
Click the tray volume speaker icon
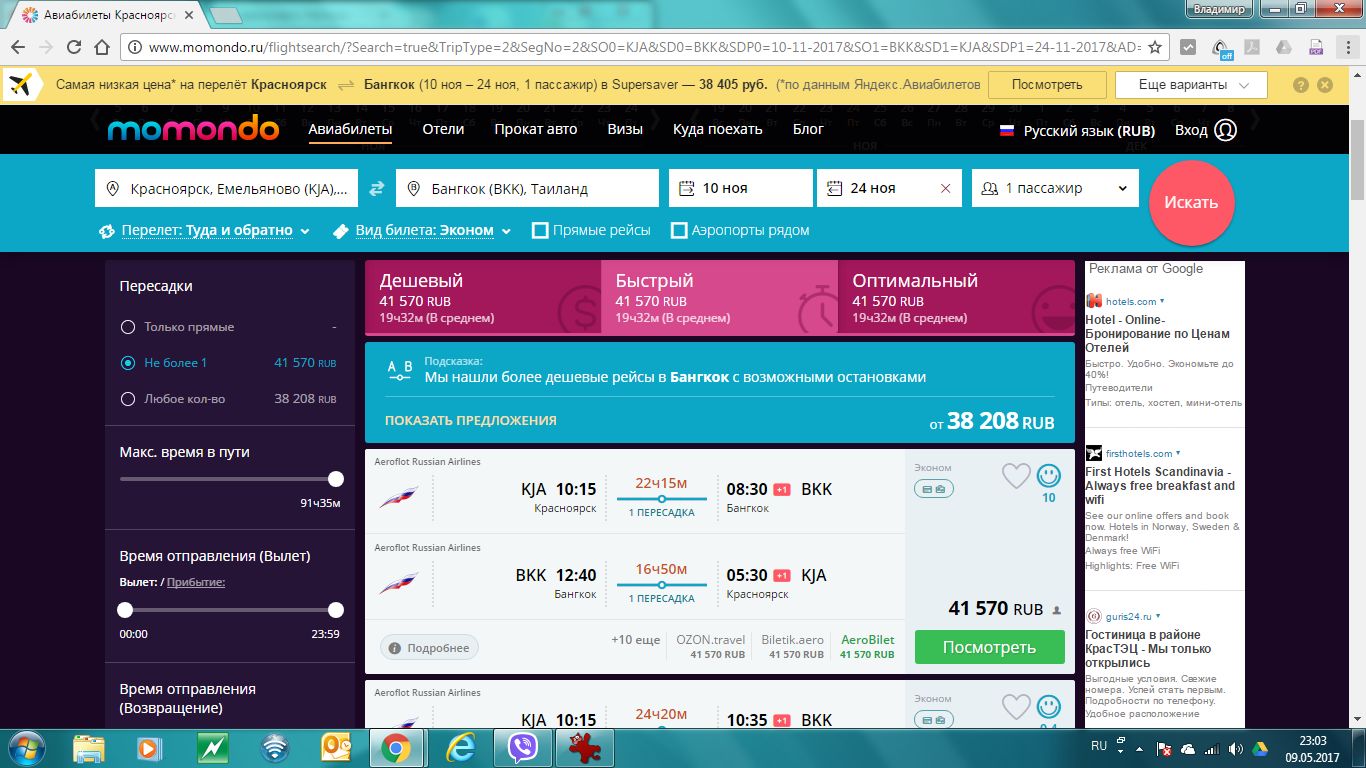pyautogui.click(x=1235, y=748)
